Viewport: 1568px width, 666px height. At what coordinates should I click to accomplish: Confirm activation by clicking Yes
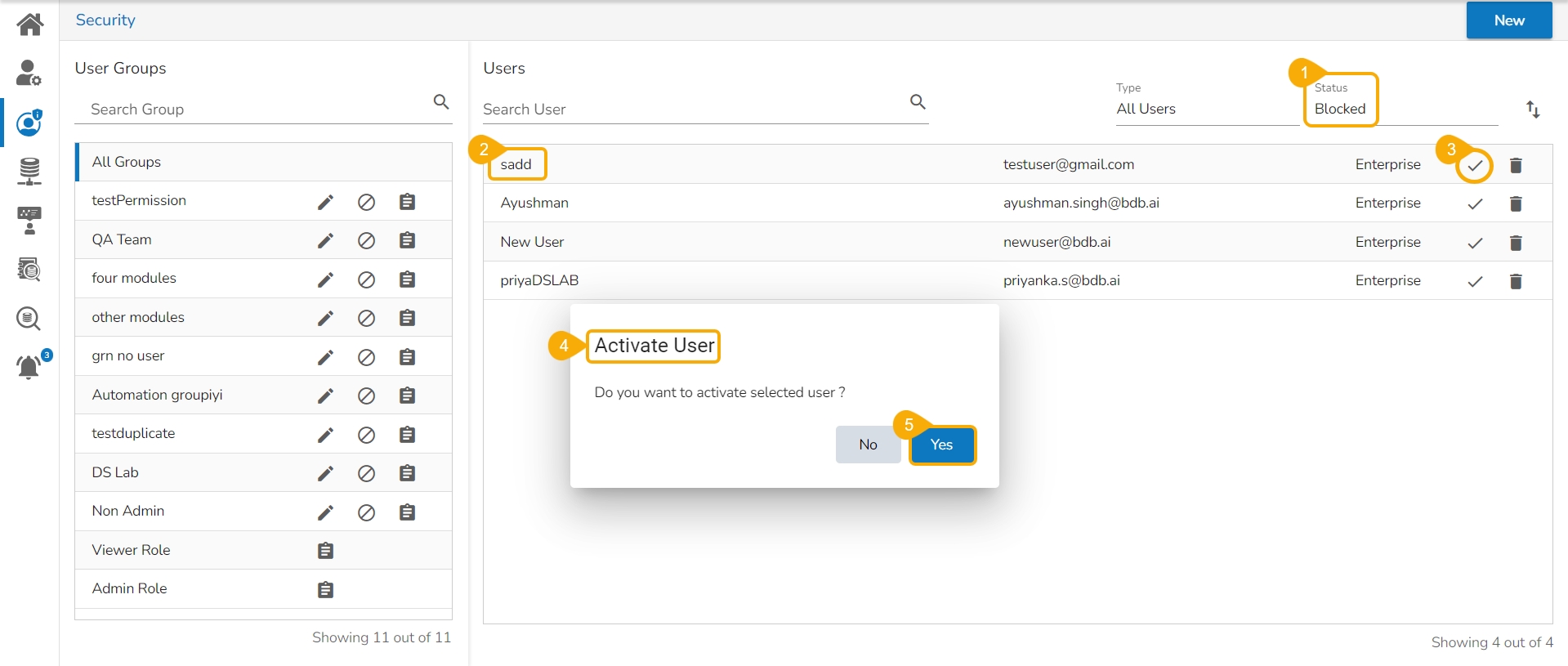click(941, 445)
